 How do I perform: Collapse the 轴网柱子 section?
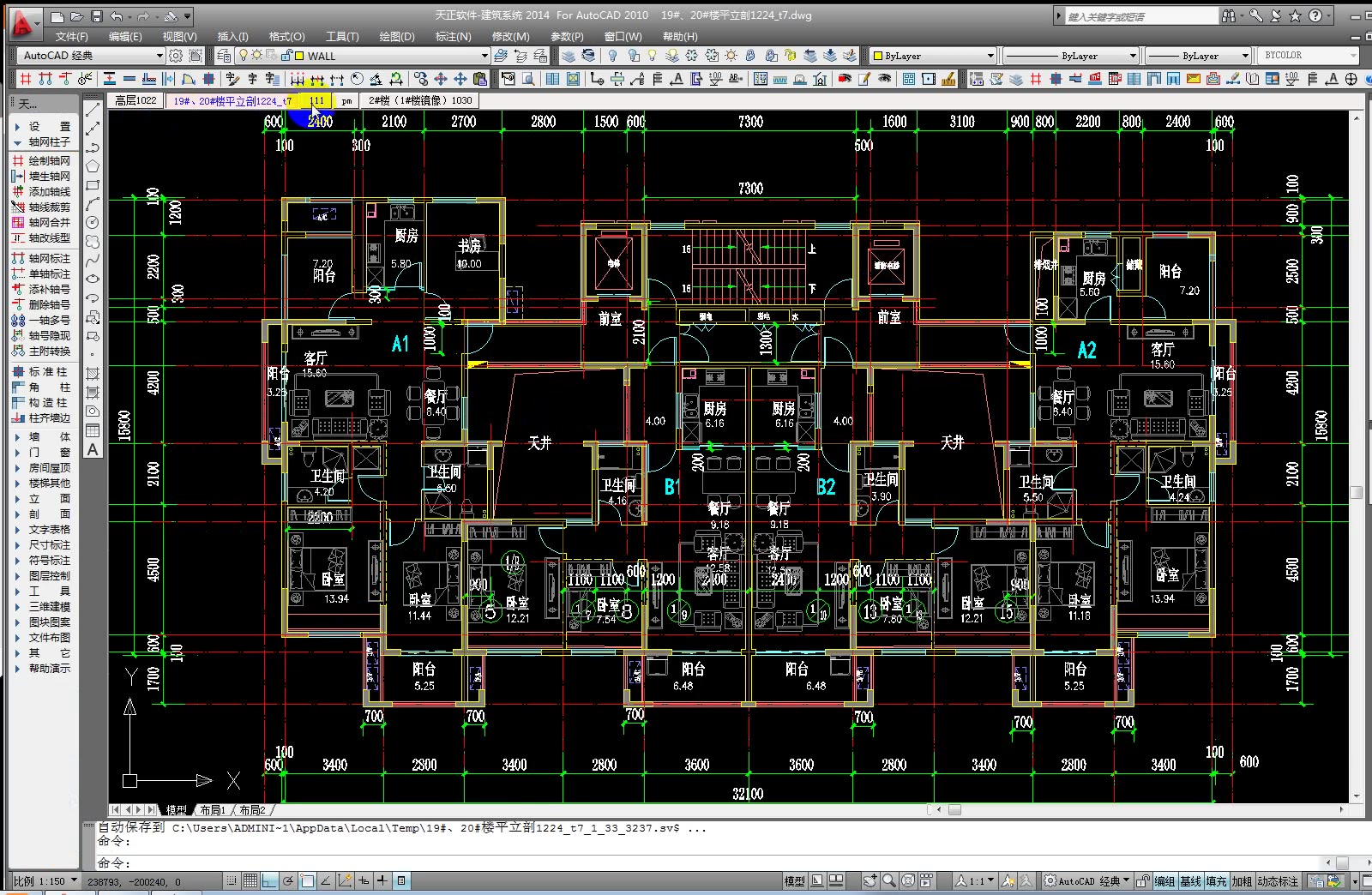pos(17,142)
